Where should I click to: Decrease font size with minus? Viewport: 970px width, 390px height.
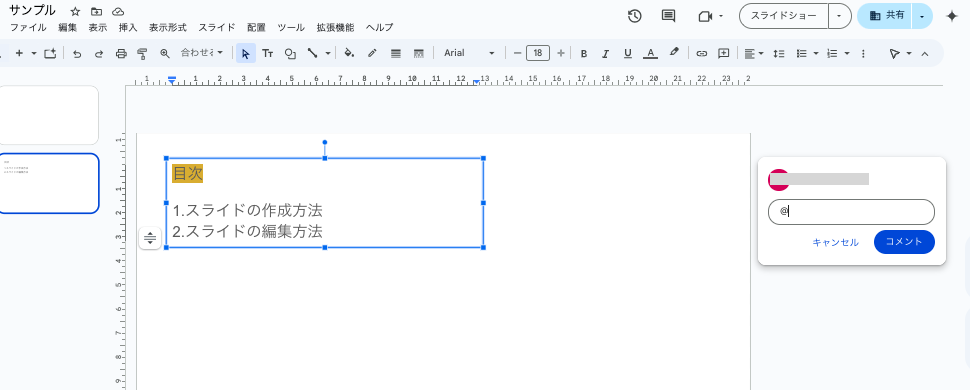pos(517,53)
